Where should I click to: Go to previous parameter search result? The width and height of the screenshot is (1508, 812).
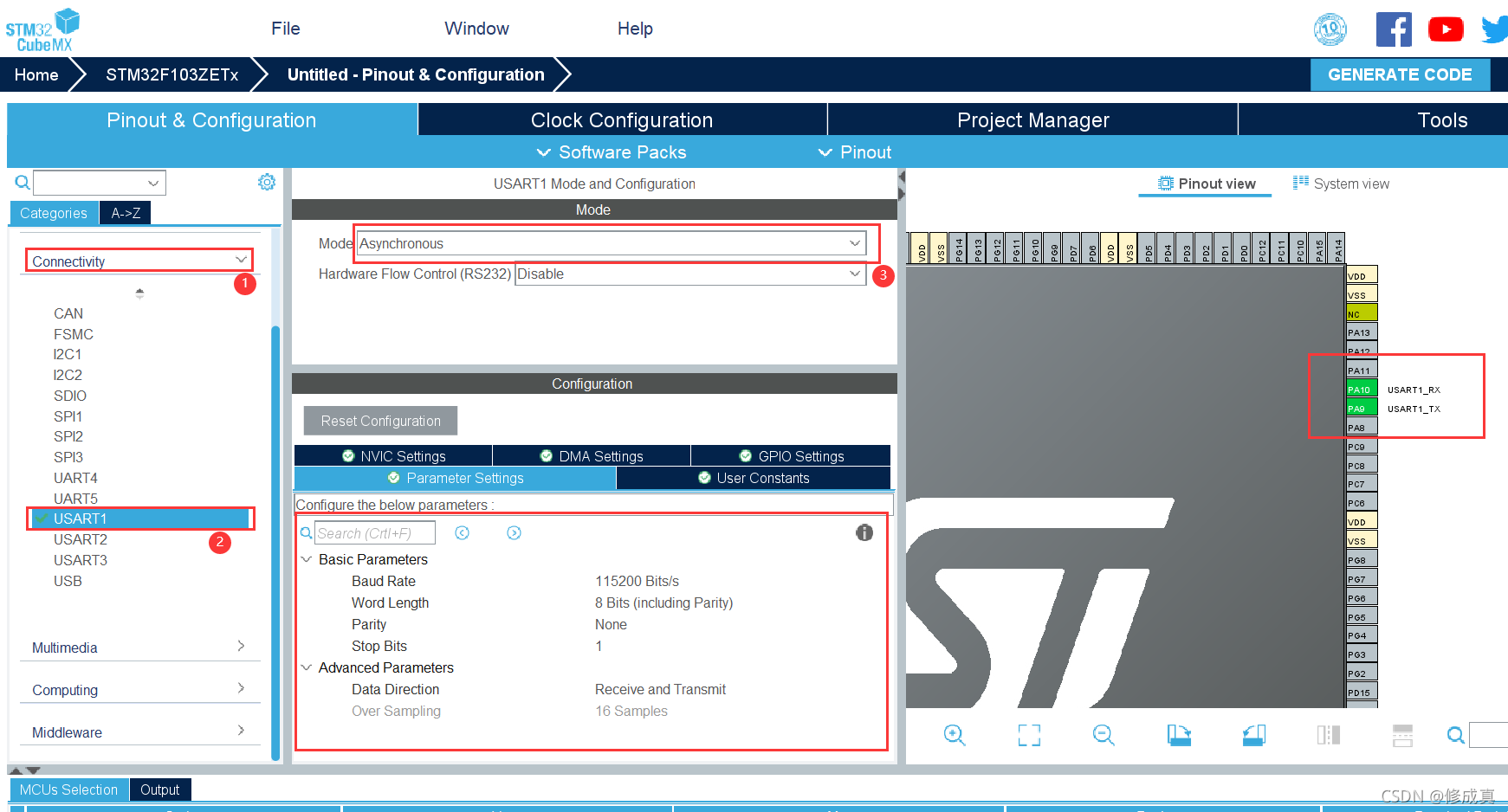[463, 533]
